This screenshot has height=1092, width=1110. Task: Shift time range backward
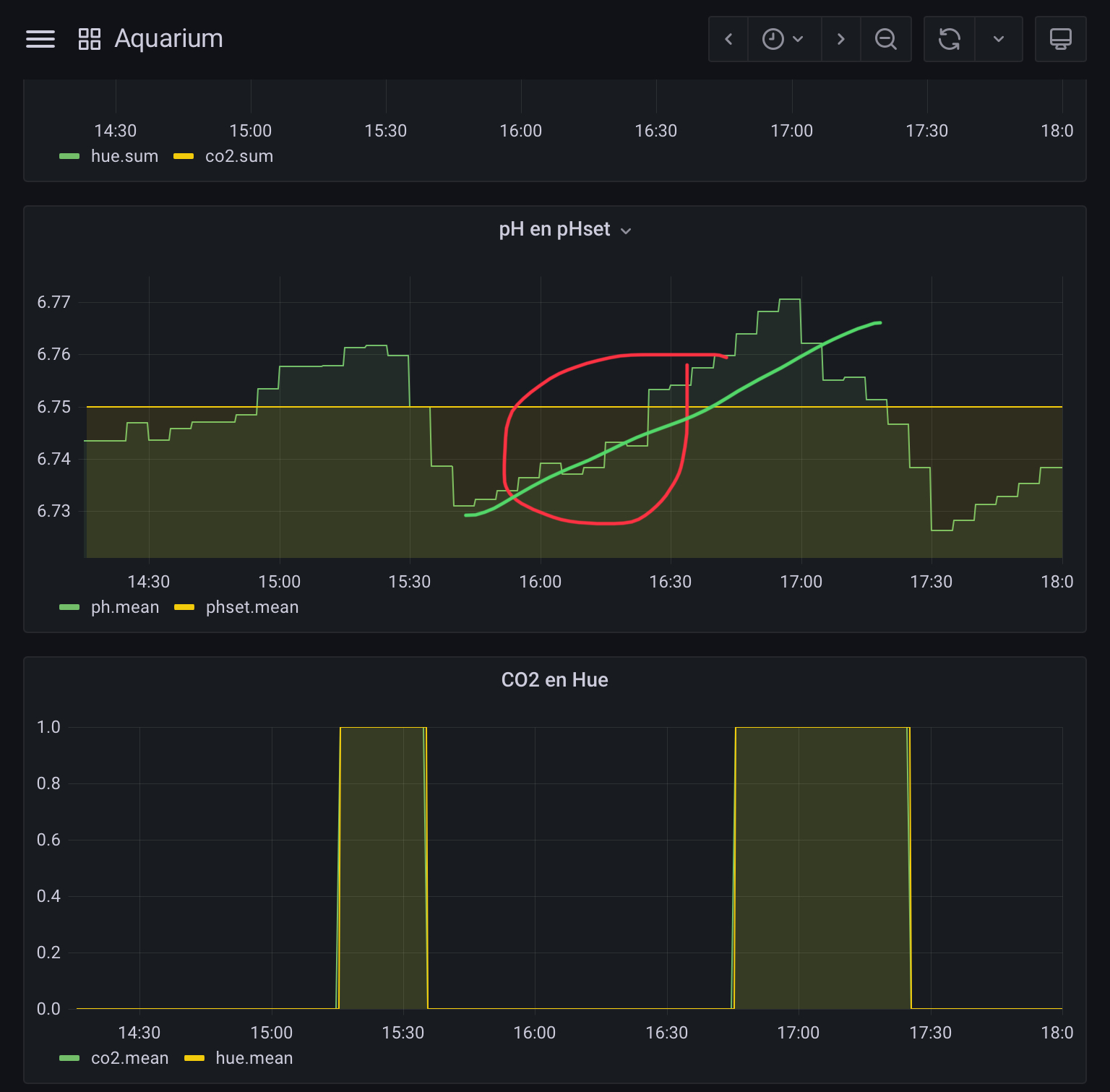click(728, 39)
